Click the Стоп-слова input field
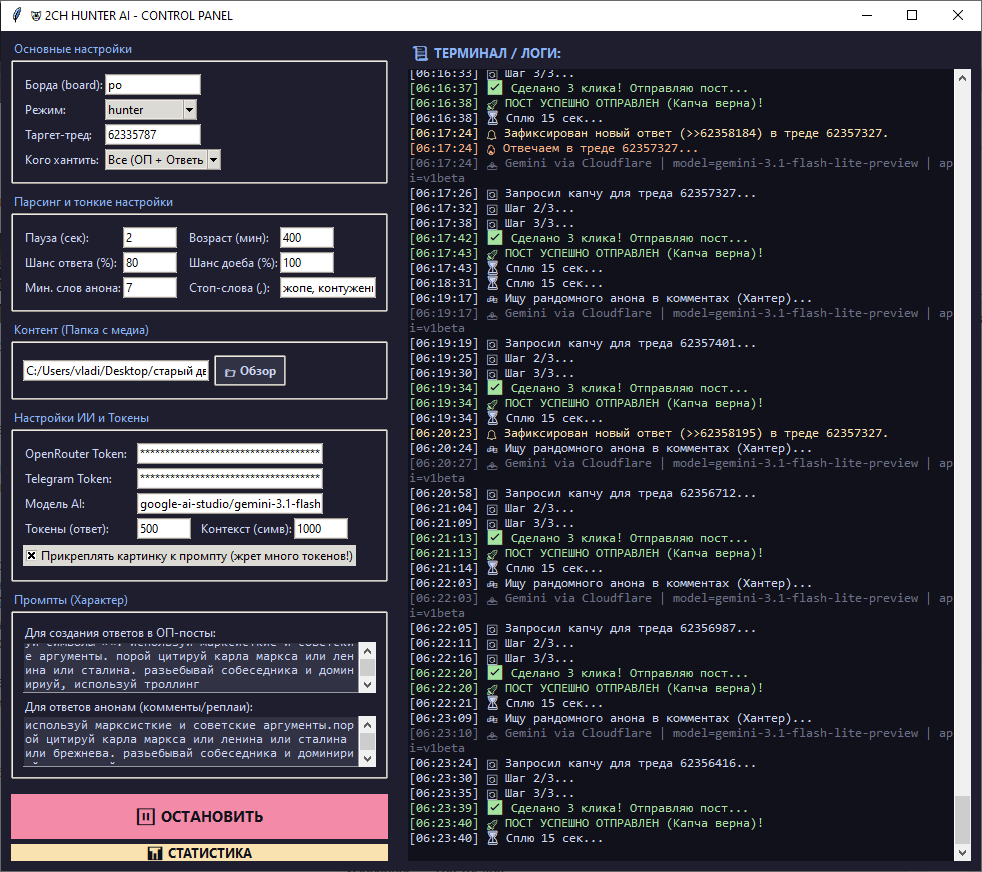Image resolution: width=982 pixels, height=872 pixels. click(x=327, y=288)
